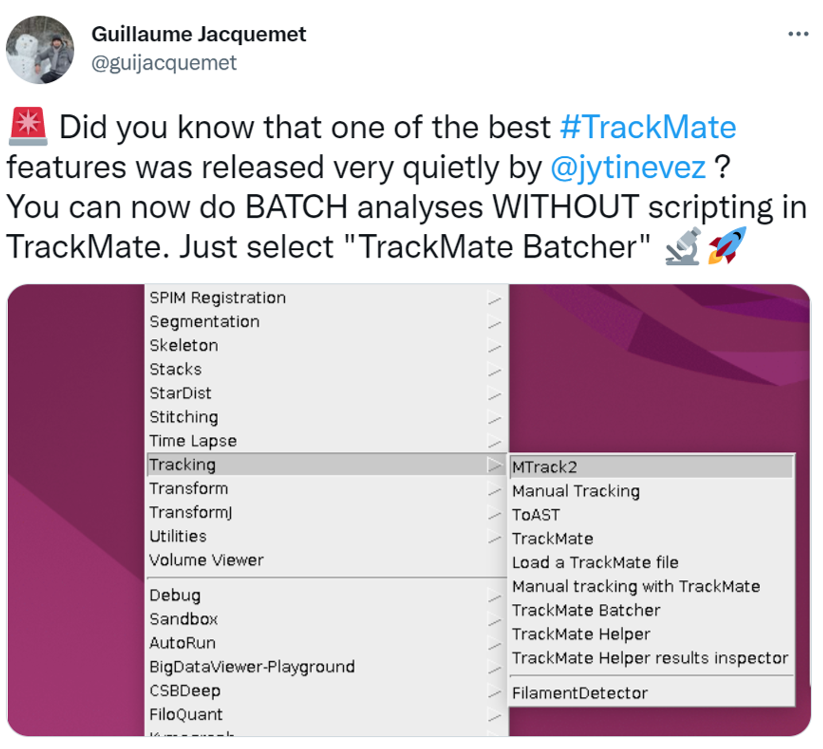Click the @guijacquemet handle
This screenshot has width=823, height=749.
[164, 63]
